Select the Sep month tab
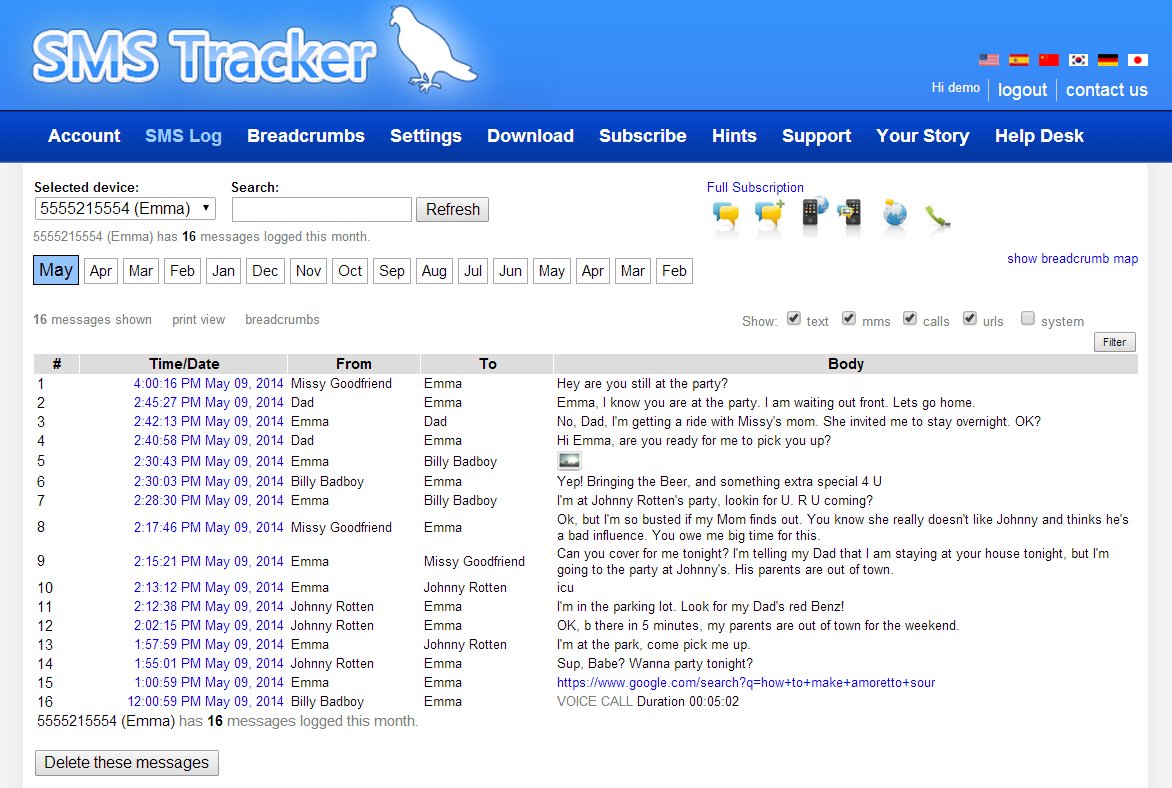Screen dimensions: 1172x788 [392, 271]
